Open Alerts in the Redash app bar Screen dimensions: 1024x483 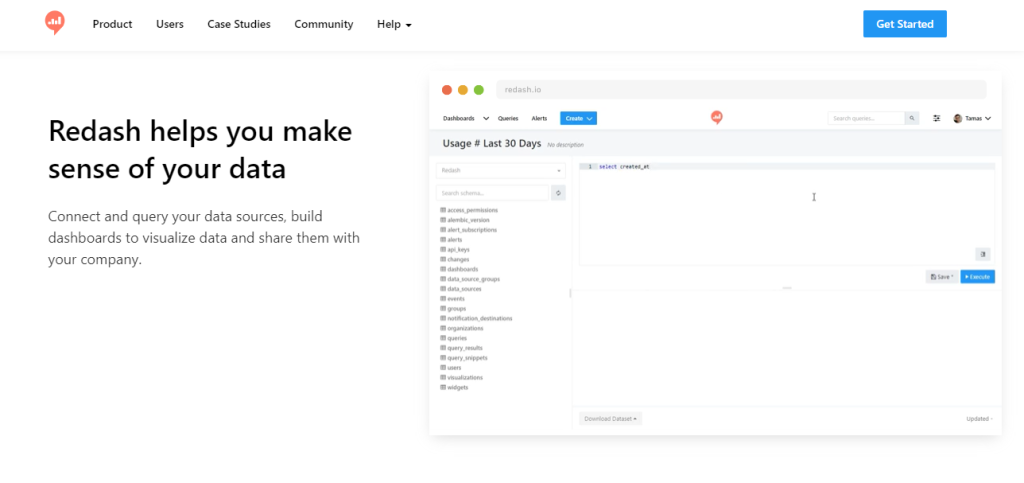point(539,119)
